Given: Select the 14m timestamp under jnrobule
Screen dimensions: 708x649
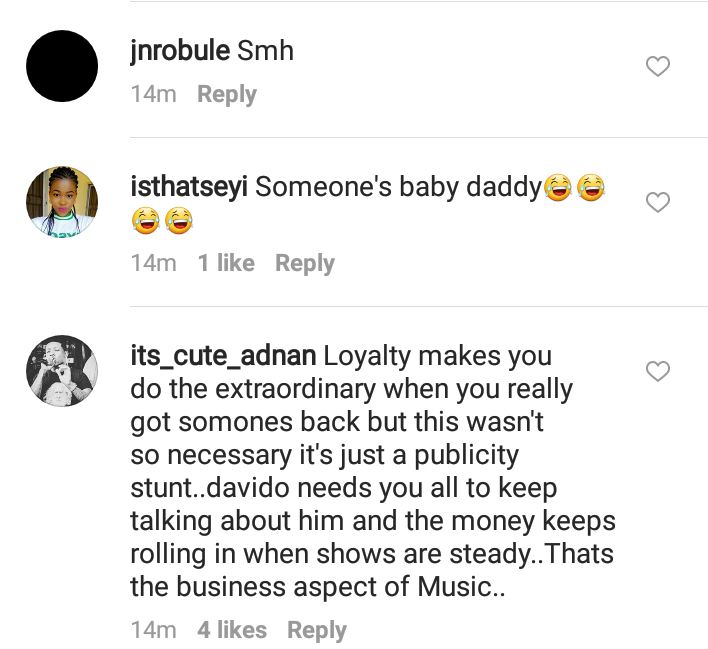Looking at the screenshot, I should (x=154, y=94).
